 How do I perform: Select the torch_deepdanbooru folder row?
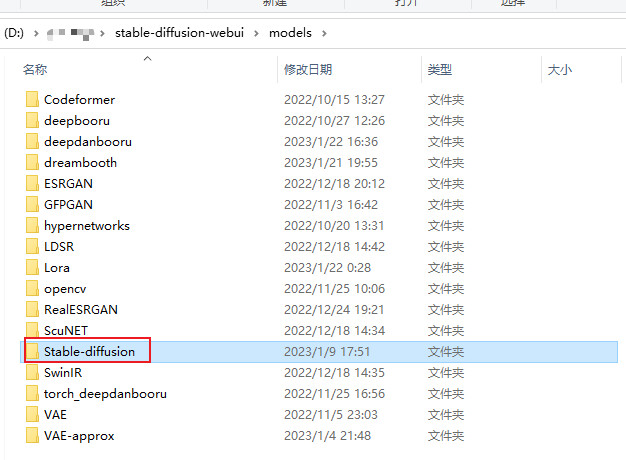[x=105, y=394]
